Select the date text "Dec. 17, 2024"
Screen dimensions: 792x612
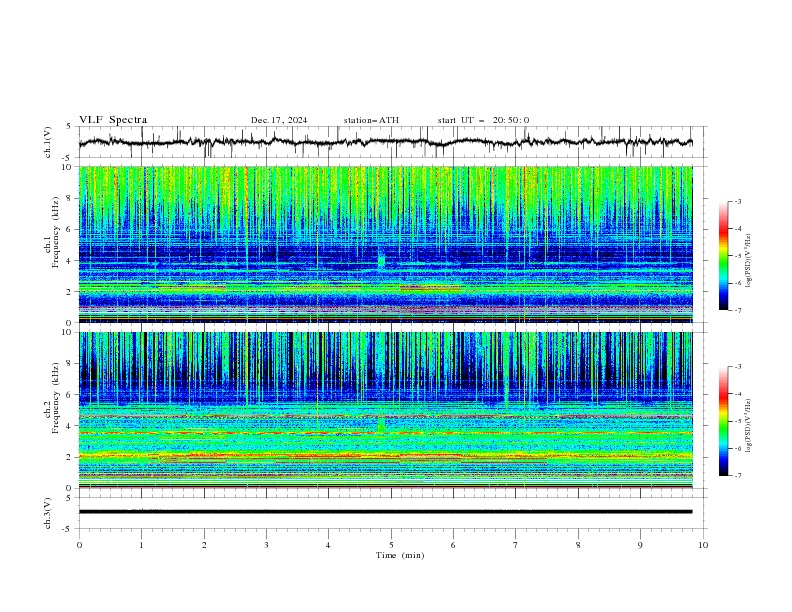click(279, 120)
